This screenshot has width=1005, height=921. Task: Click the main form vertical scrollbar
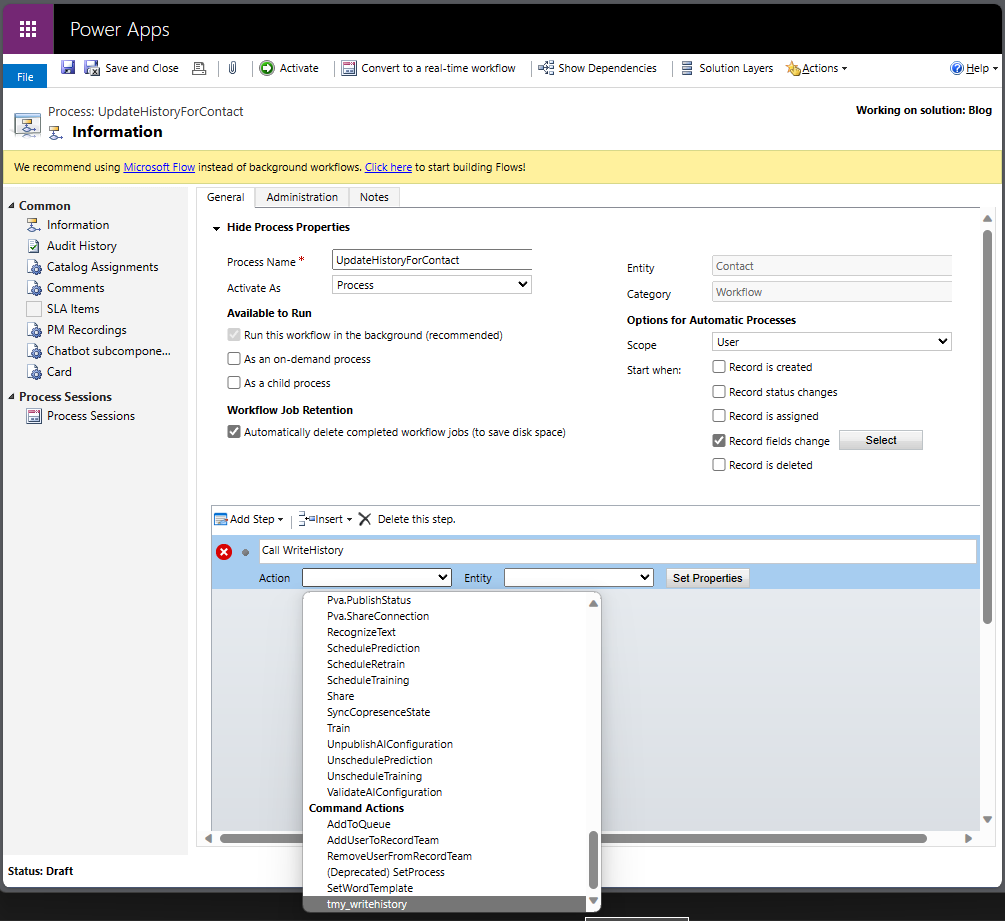987,427
